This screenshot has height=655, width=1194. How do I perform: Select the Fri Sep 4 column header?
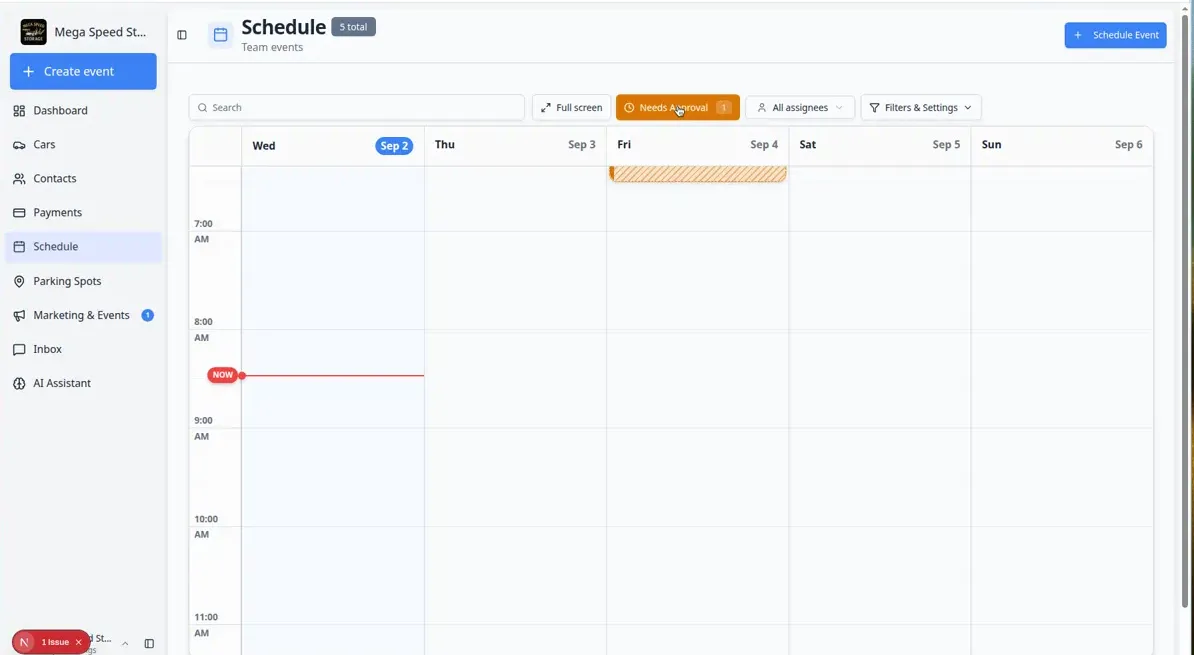[x=698, y=145]
